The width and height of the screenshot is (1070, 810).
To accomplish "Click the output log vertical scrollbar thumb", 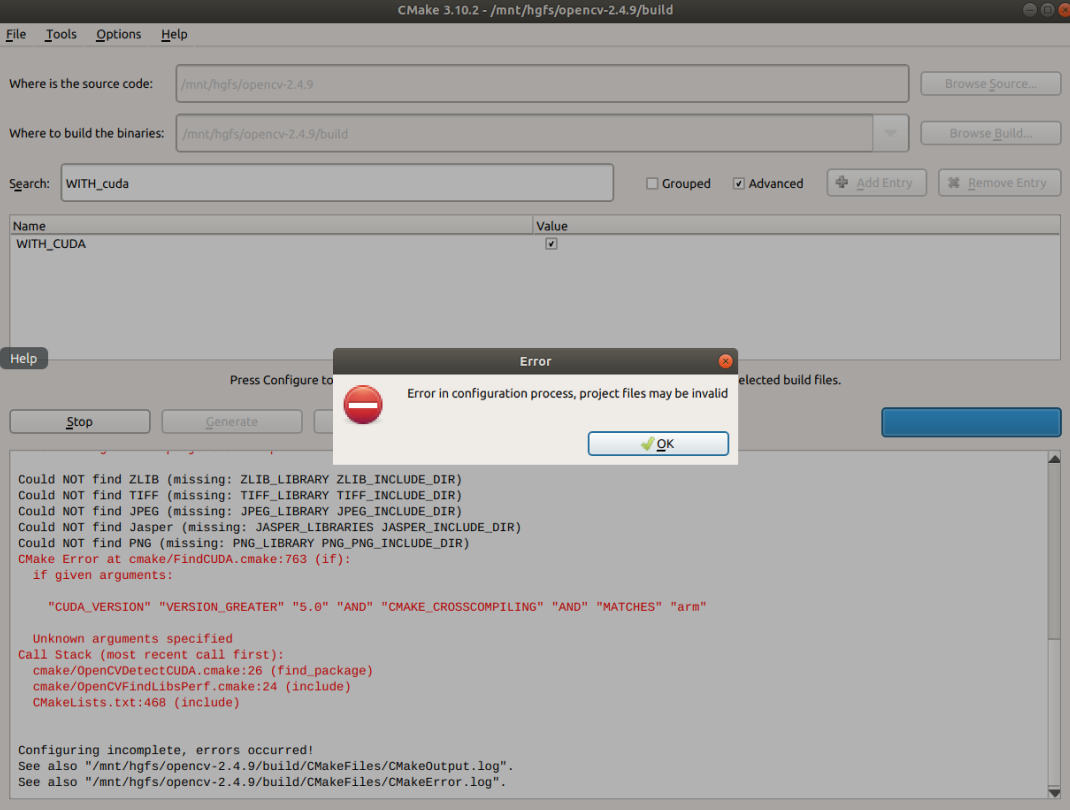I will pyautogui.click(x=1054, y=553).
